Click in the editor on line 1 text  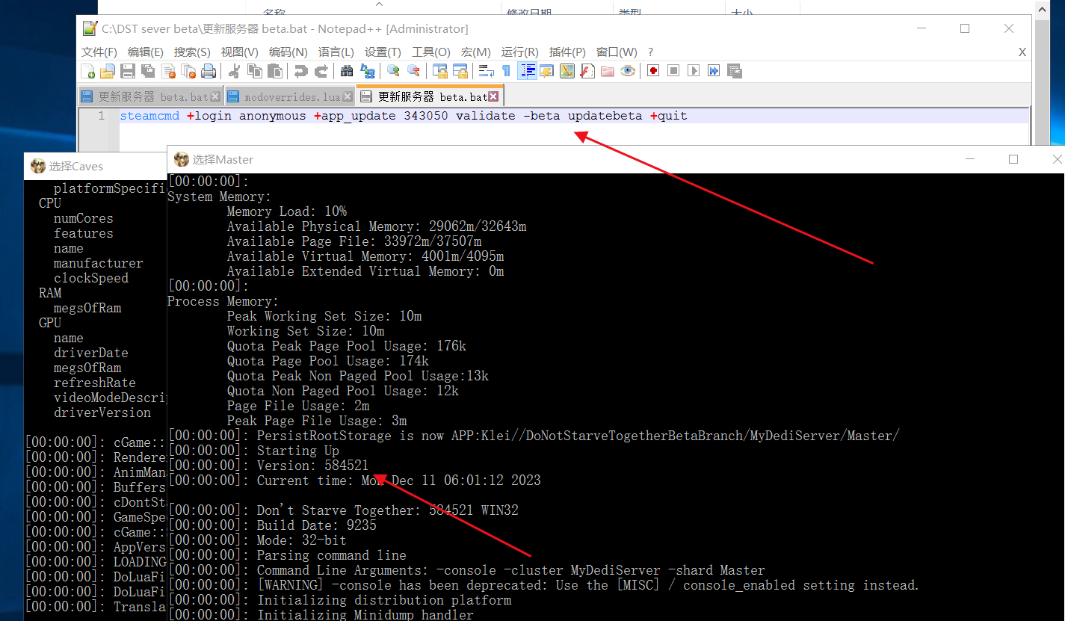400,116
